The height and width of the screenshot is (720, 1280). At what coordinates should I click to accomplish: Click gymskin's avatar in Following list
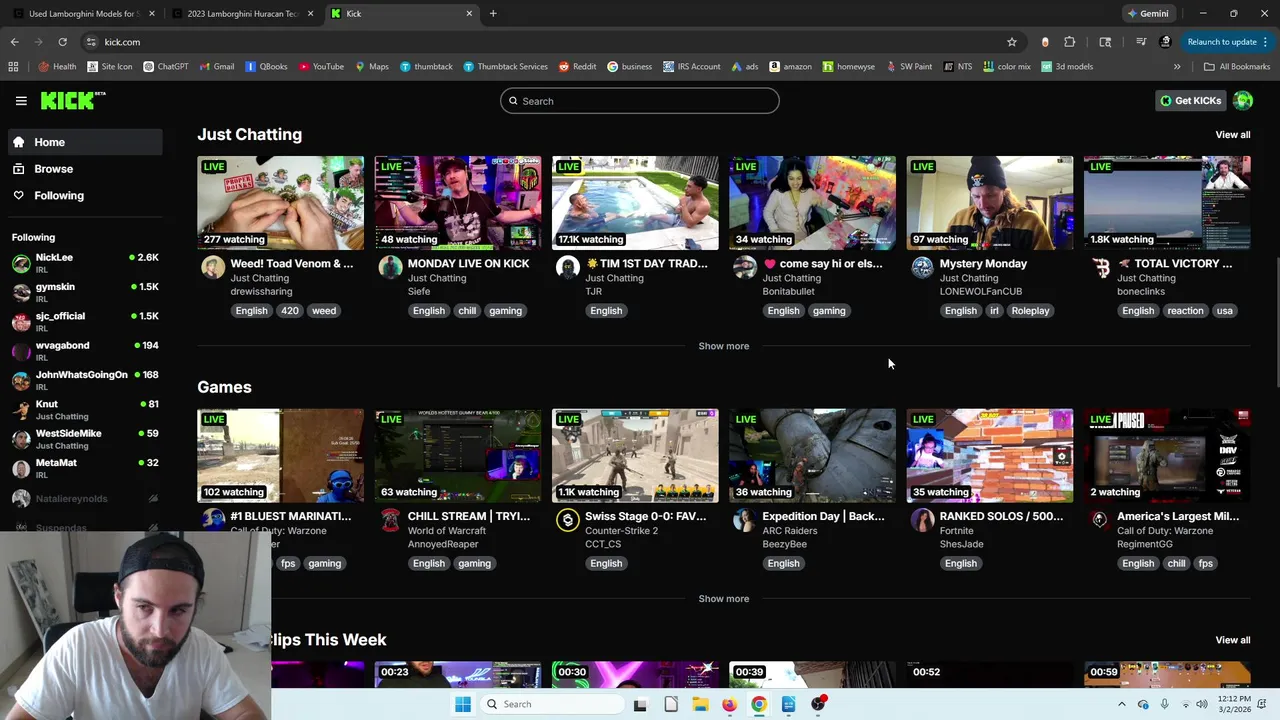pos(21,293)
